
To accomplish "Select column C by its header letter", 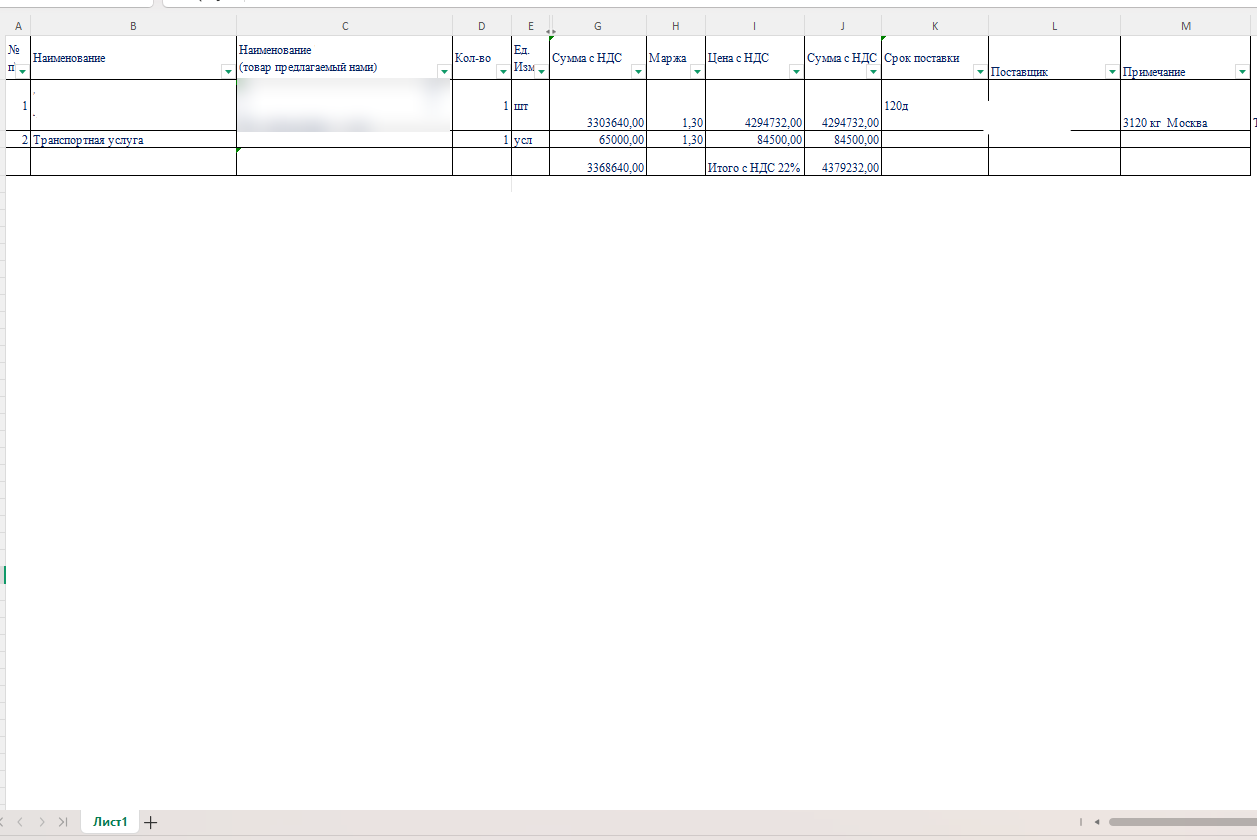I will [x=345, y=26].
